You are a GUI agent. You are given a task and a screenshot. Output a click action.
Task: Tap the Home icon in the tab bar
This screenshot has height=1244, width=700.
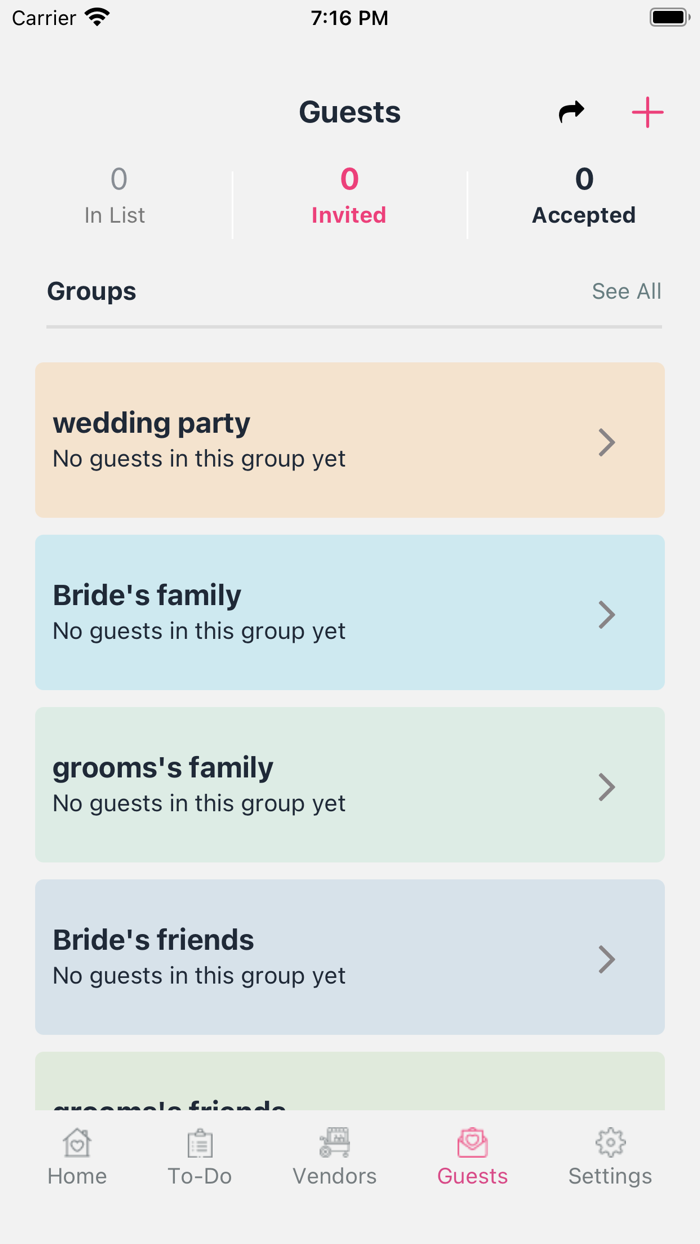tap(76, 1141)
